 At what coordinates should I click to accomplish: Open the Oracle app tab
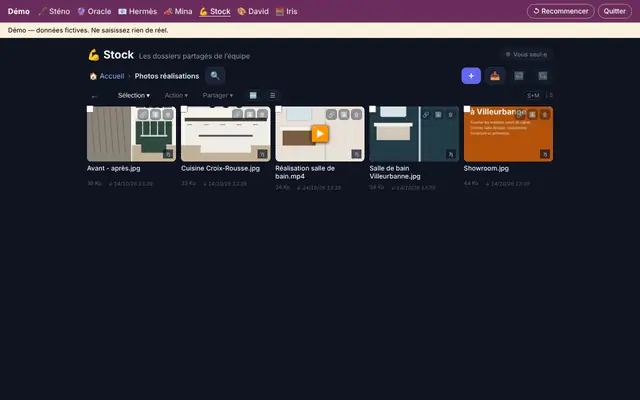click(94, 11)
